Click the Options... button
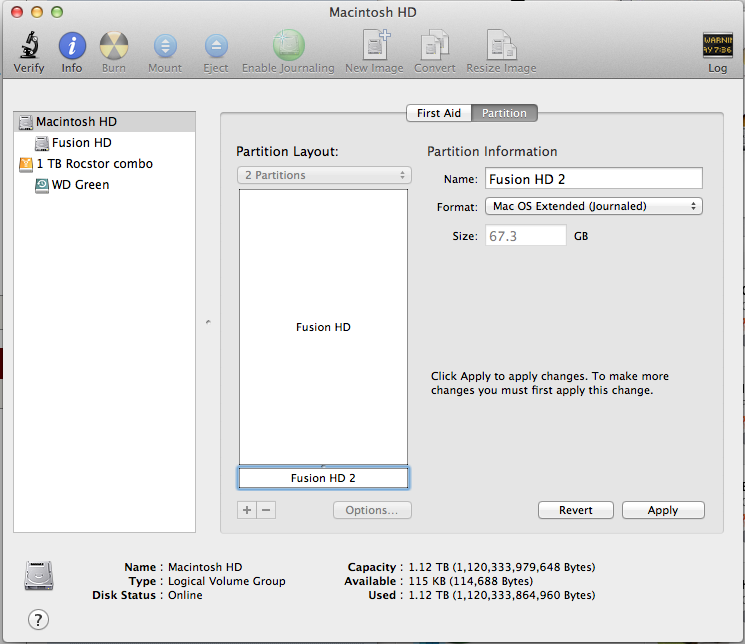Image resolution: width=745 pixels, height=644 pixels. coord(372,510)
